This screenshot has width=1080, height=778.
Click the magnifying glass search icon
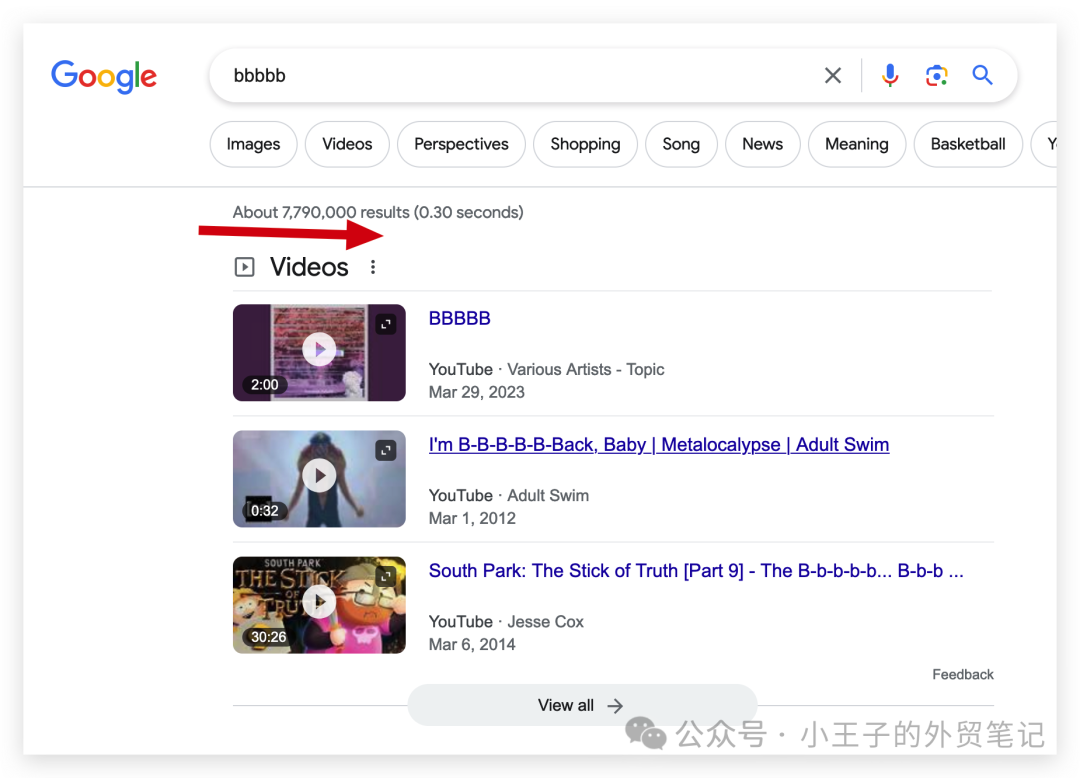[x=982, y=75]
